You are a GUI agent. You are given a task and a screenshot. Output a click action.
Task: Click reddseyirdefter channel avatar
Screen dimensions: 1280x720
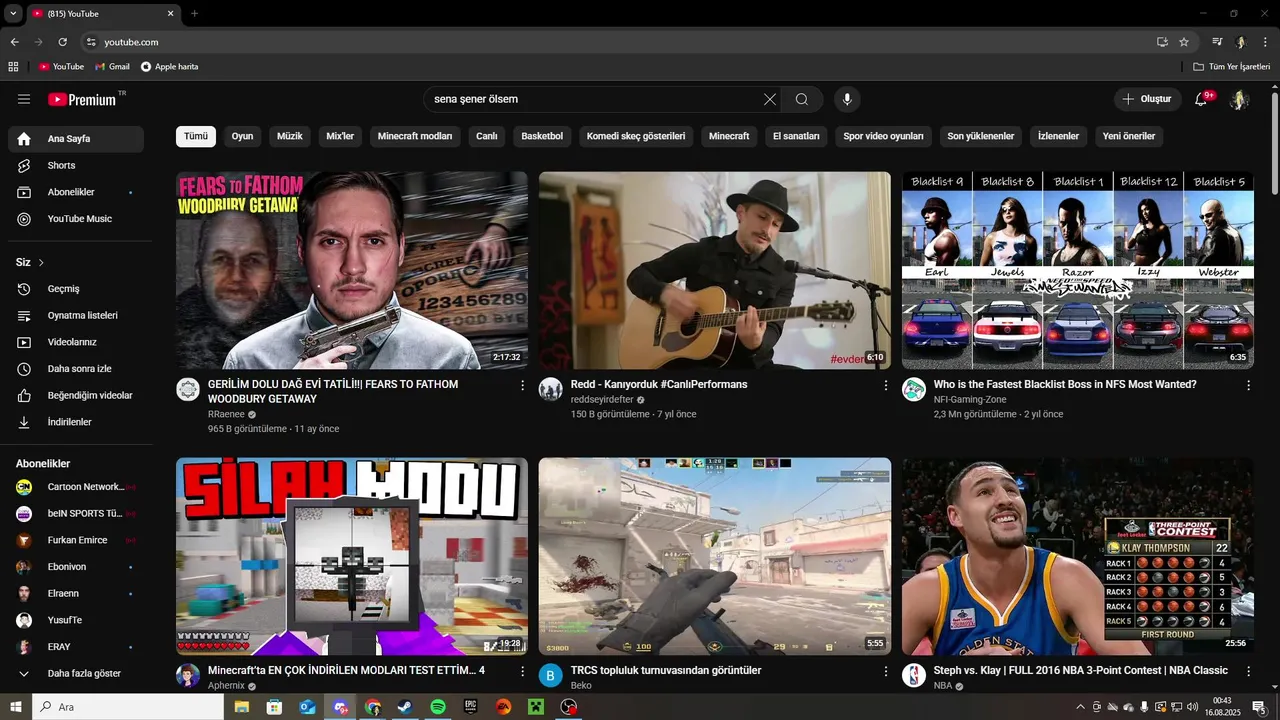click(x=551, y=389)
